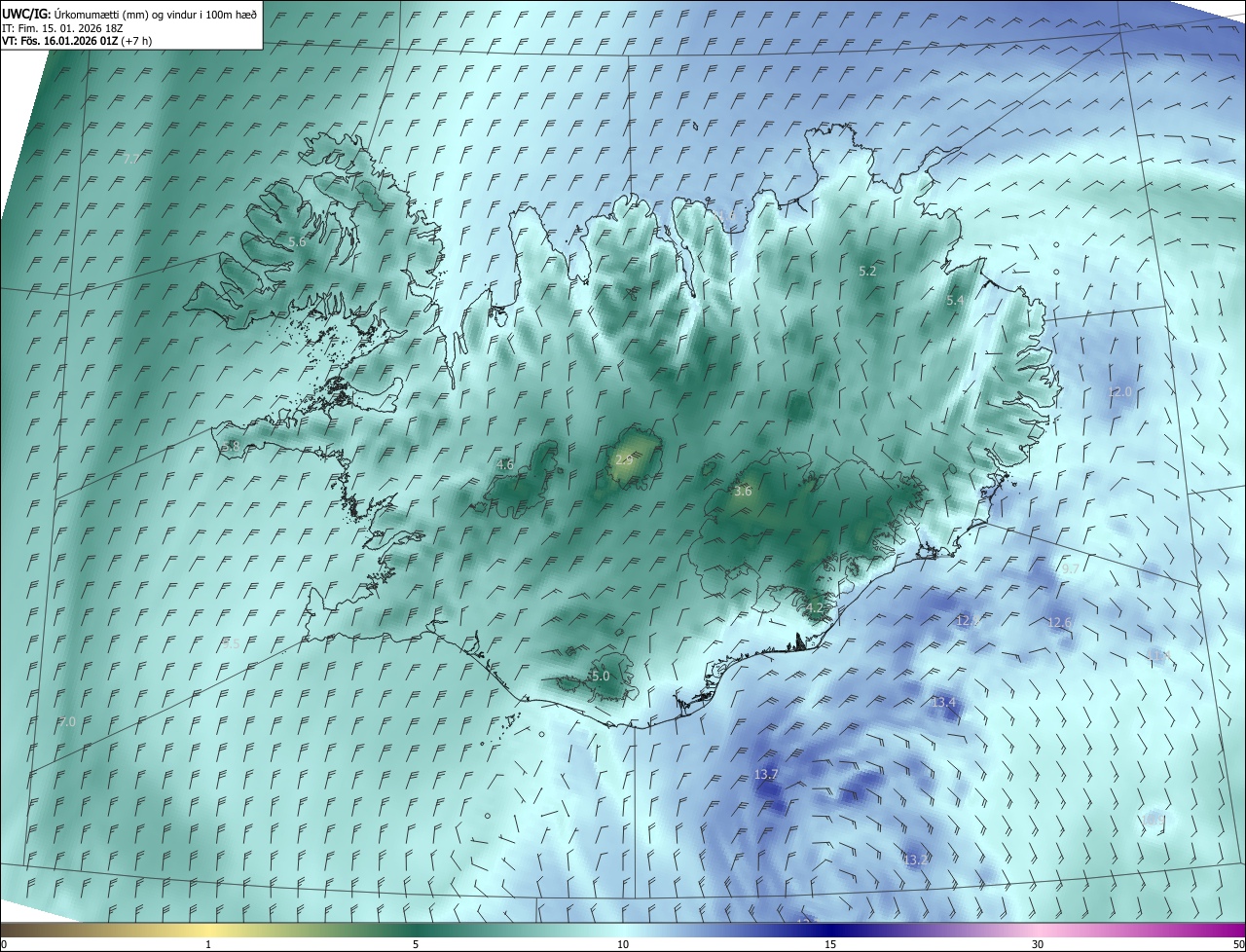
Task: Click the 5.4 value label on the map
Action: coord(955,301)
